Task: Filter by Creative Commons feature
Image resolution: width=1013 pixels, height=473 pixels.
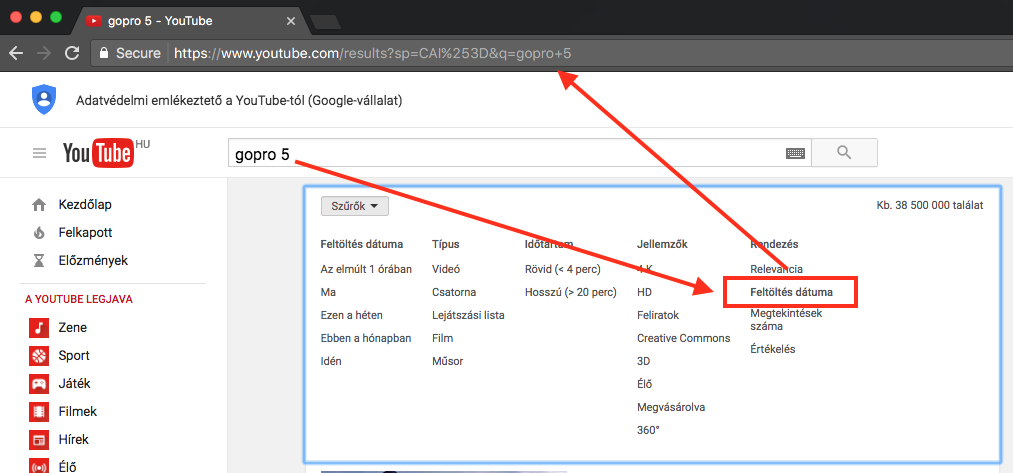Action: point(683,338)
